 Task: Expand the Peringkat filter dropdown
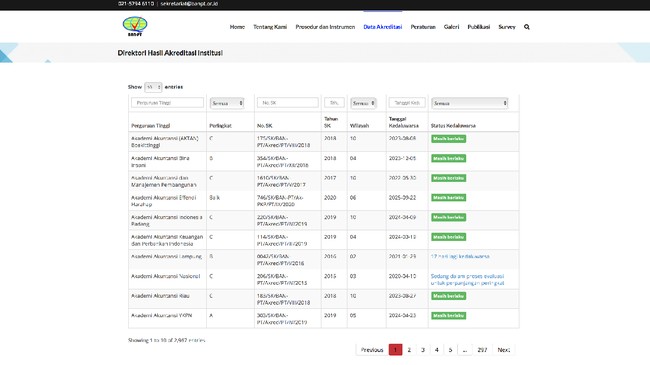pyautogui.click(x=227, y=103)
